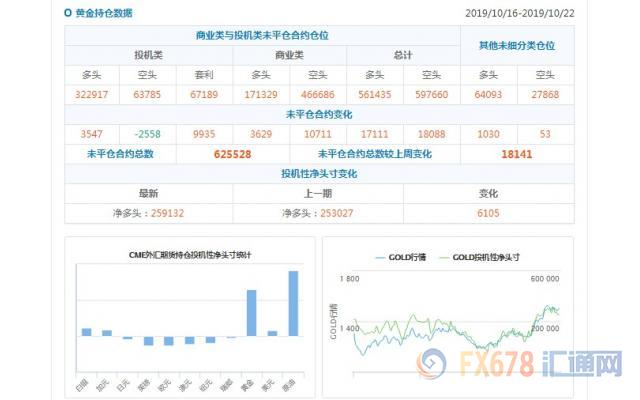Select the commercial long value 171329

261,95
